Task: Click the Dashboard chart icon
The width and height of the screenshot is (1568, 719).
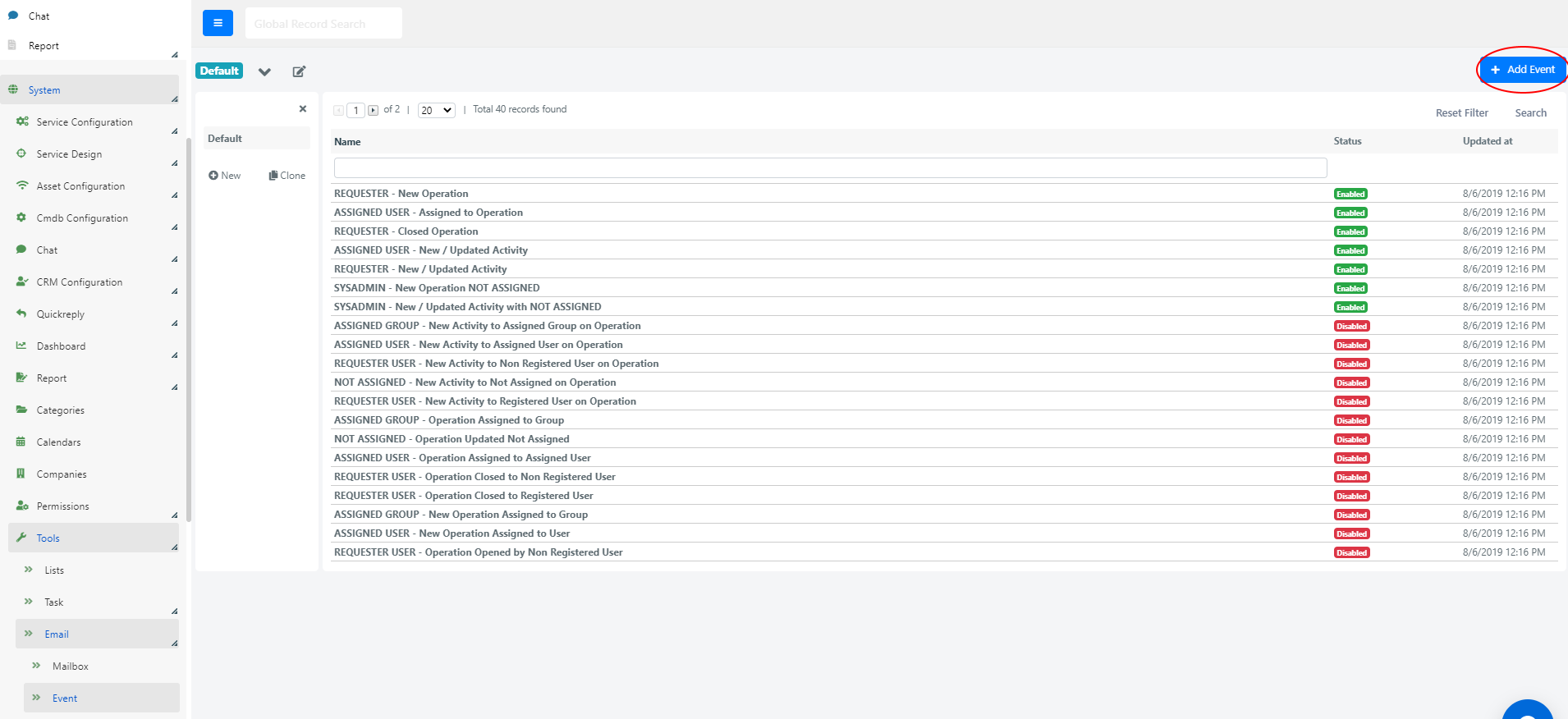Action: 21,346
